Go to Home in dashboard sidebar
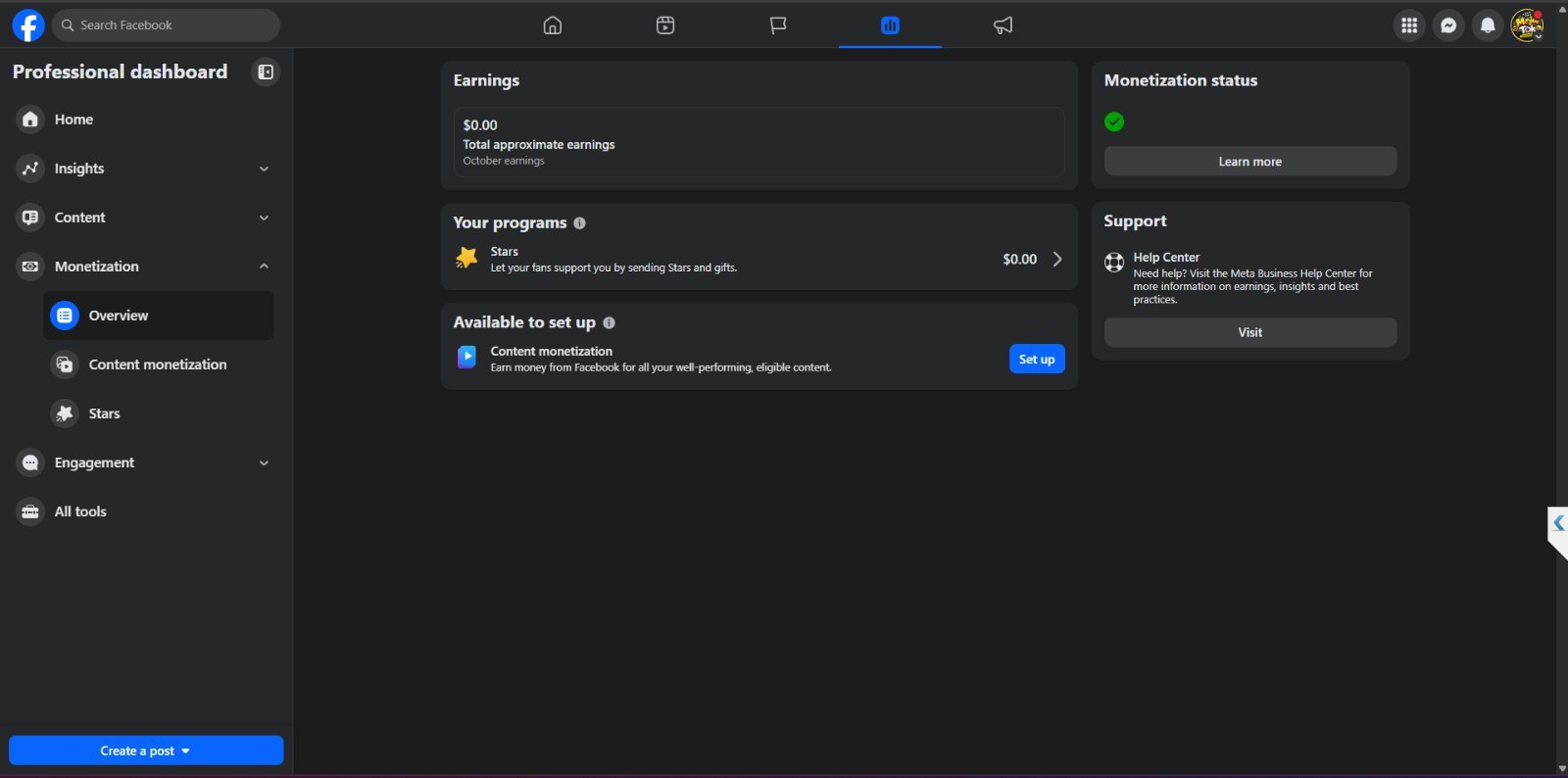 [x=144, y=120]
